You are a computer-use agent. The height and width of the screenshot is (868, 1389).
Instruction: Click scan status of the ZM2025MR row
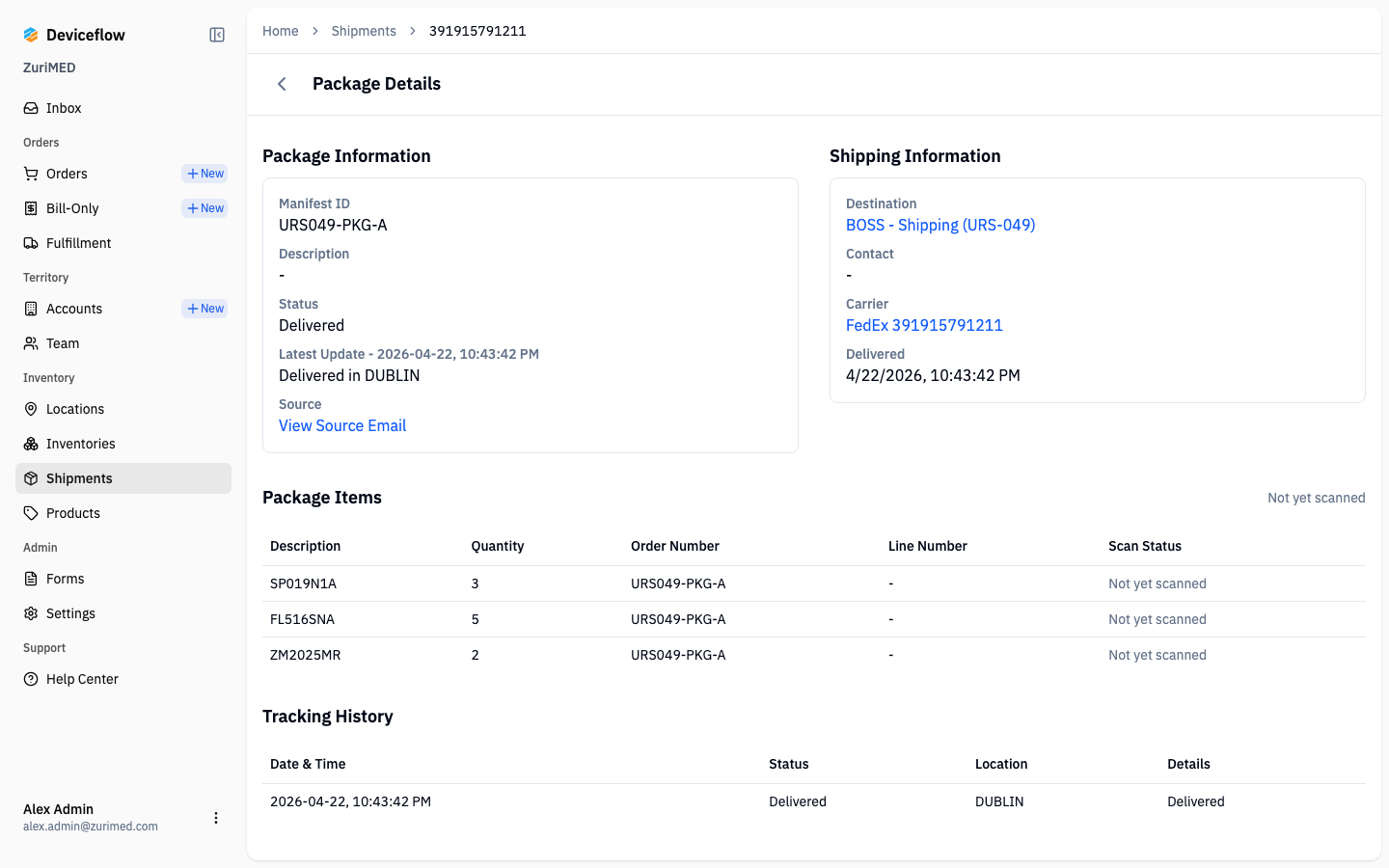pos(1157,655)
